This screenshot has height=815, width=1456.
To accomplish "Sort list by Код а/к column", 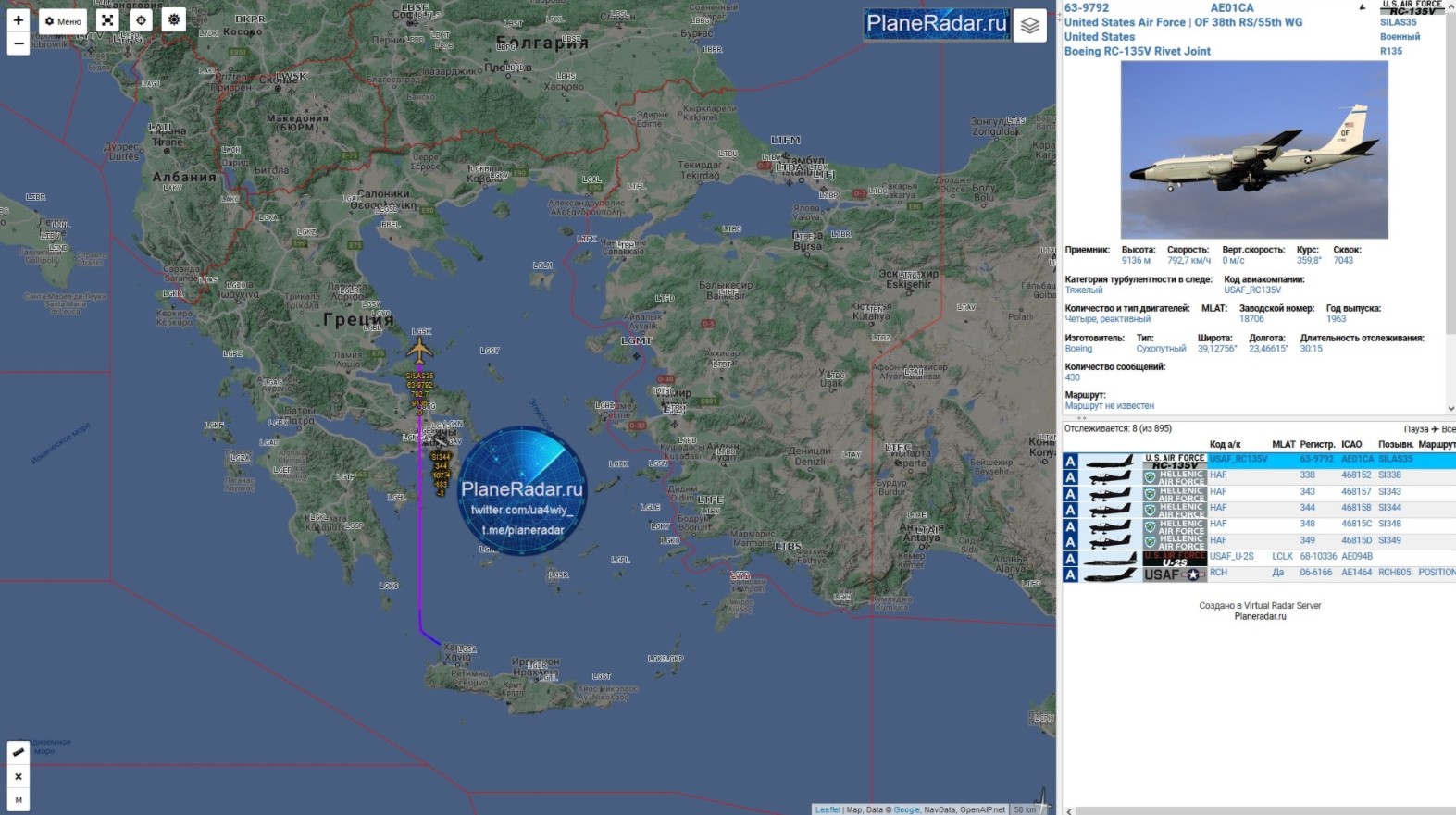I will pos(1225,445).
